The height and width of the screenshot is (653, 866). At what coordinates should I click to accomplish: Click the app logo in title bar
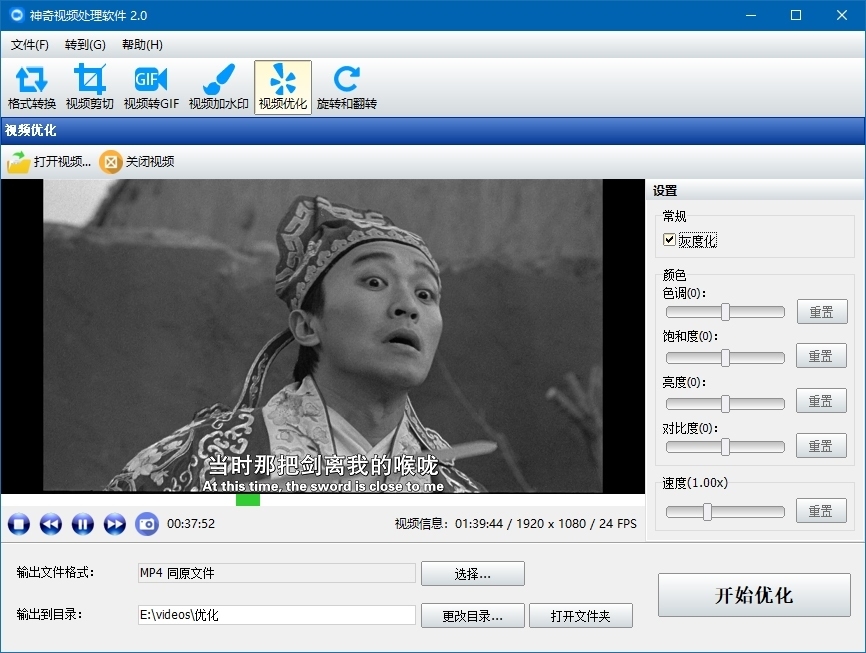coord(17,15)
